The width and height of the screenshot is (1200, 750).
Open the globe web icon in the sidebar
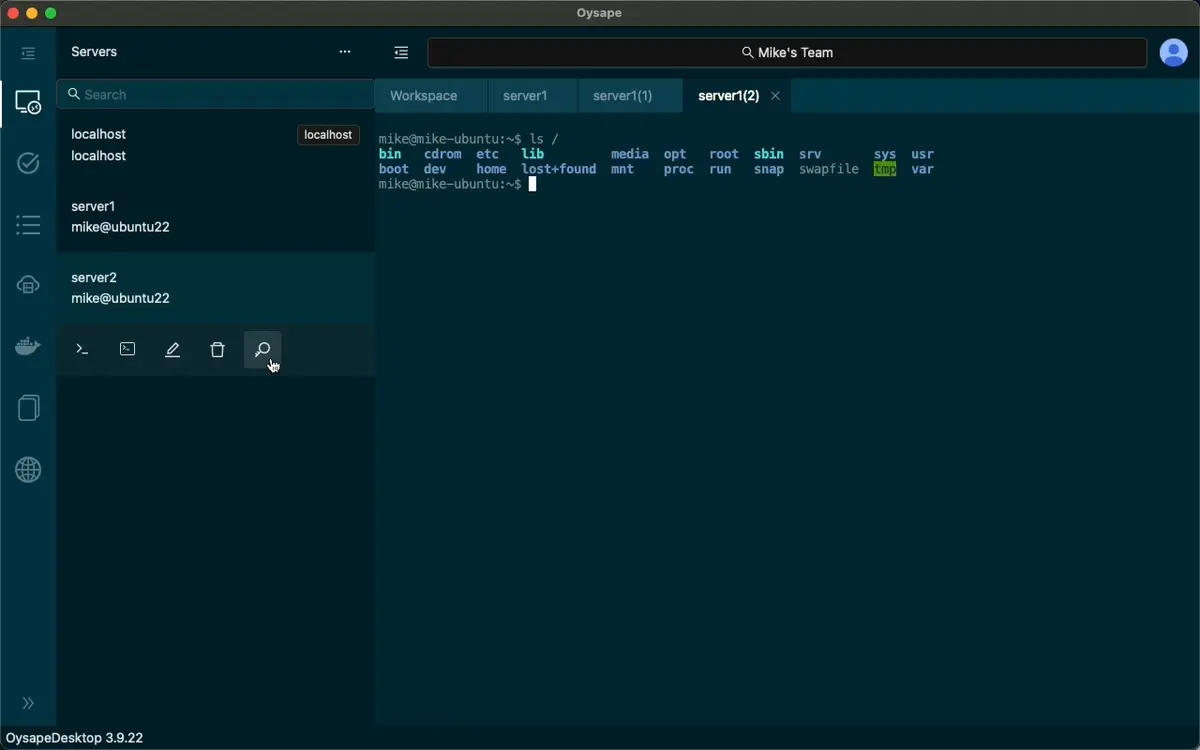click(x=28, y=469)
